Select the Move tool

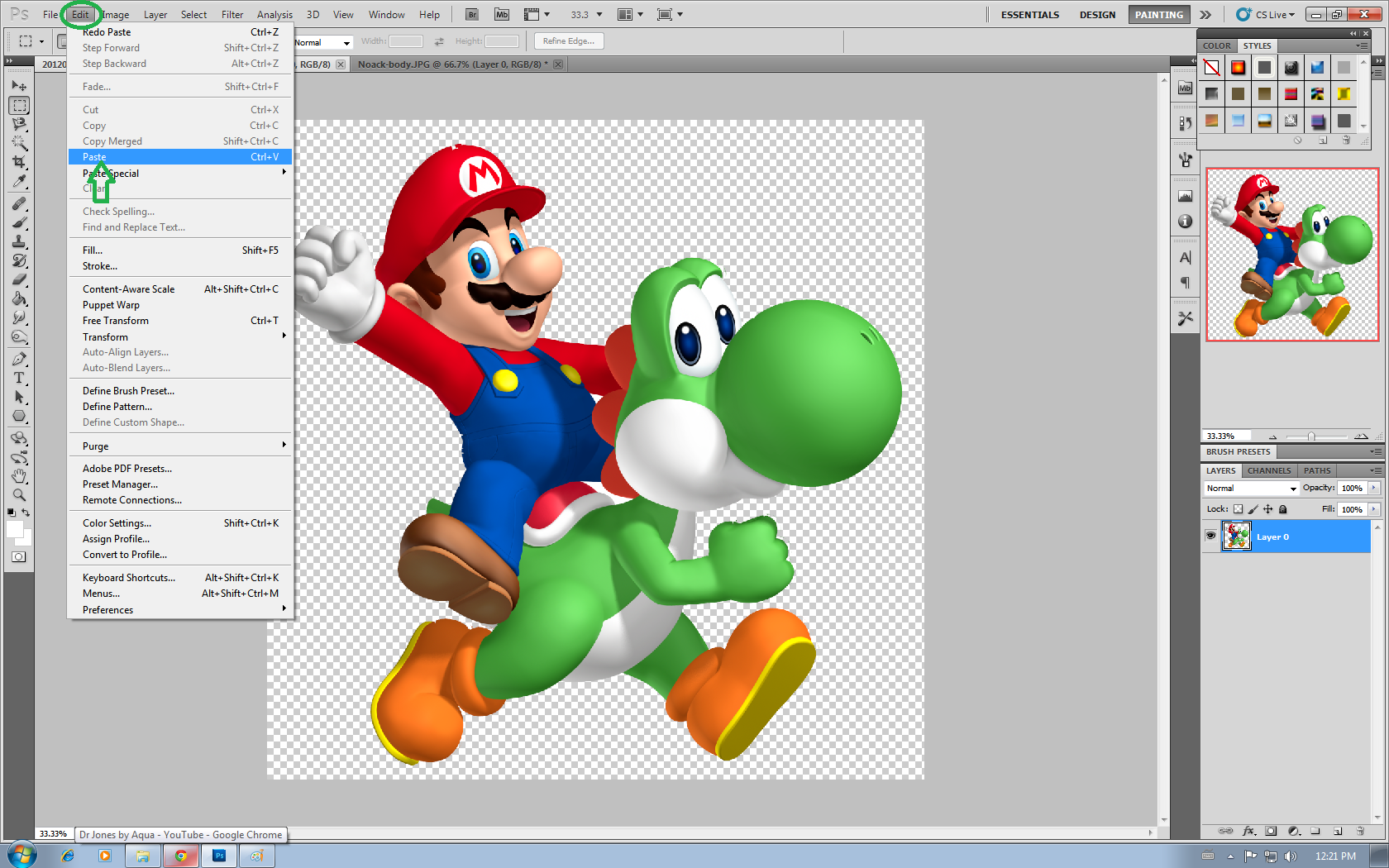[19, 86]
